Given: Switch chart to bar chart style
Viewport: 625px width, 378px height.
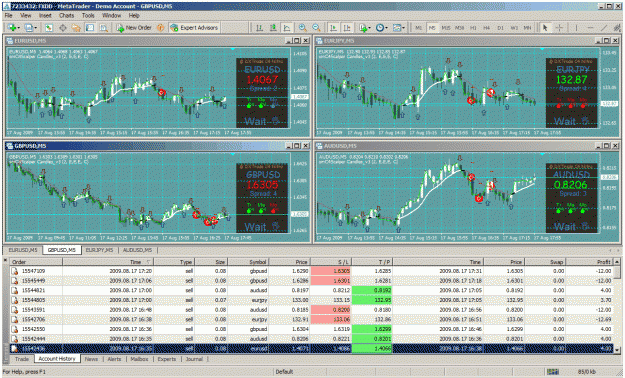Looking at the screenshot, I should point(259,28).
